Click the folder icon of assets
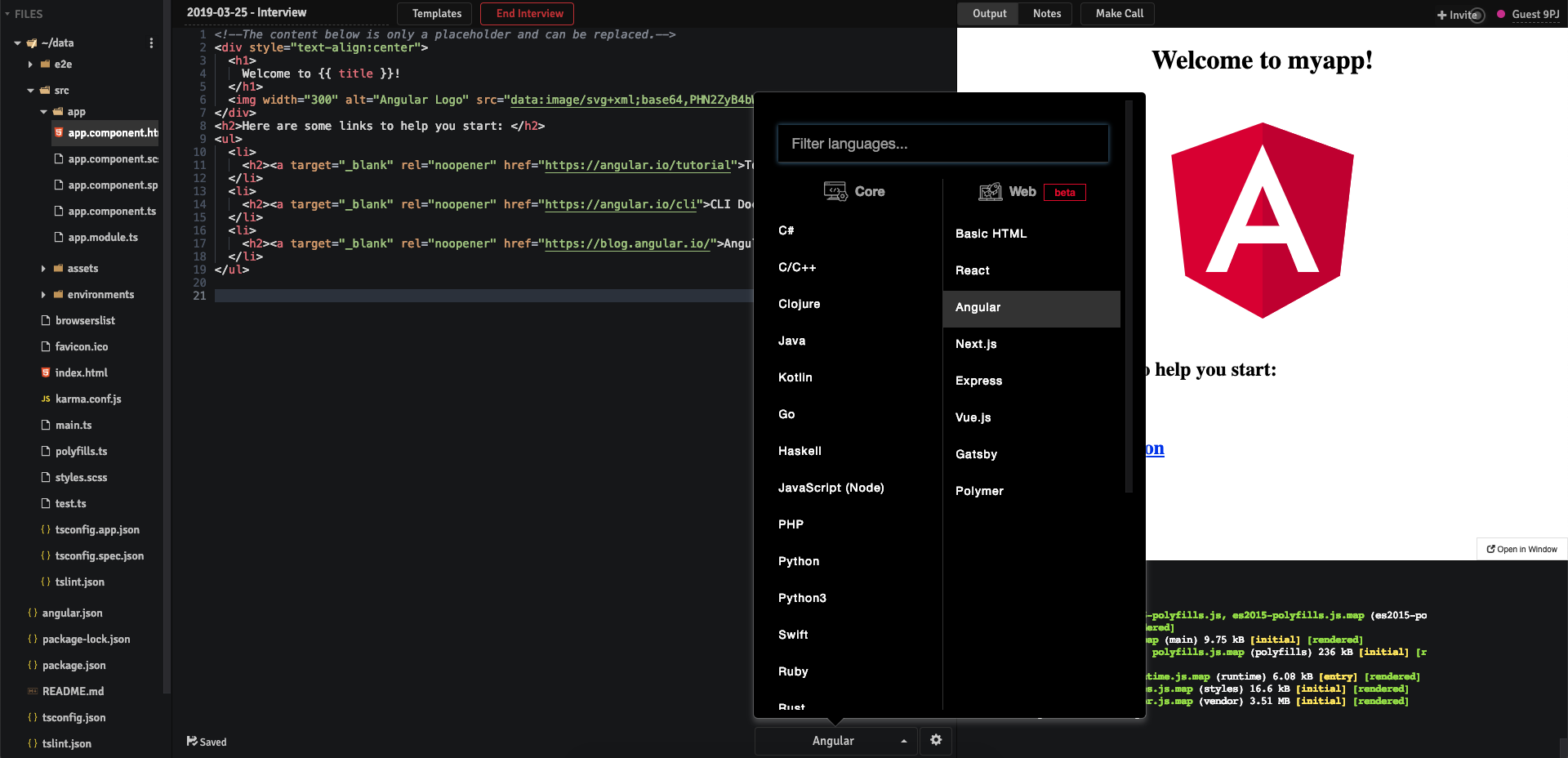Screen dimensions: 1568x758 (x=59, y=268)
